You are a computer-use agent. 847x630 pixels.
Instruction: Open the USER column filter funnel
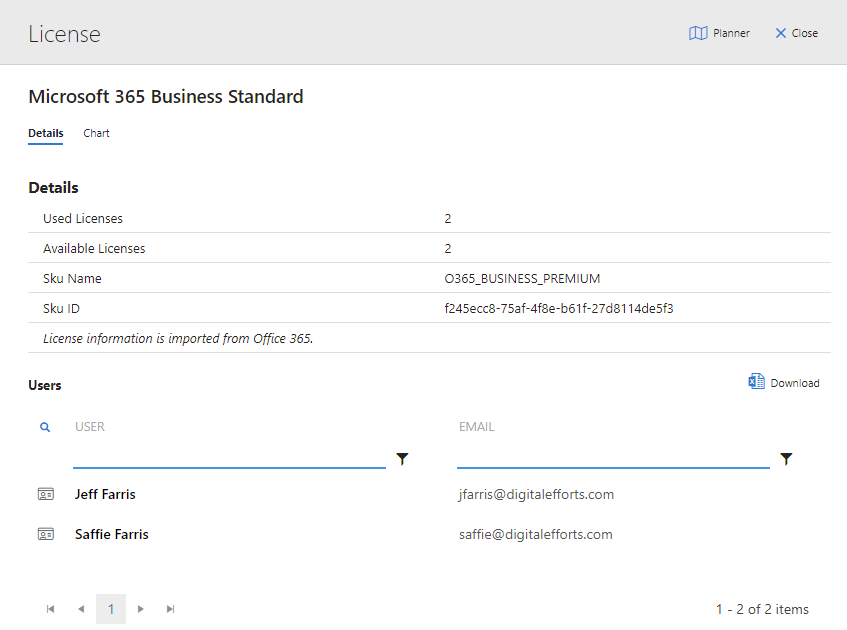(402, 459)
